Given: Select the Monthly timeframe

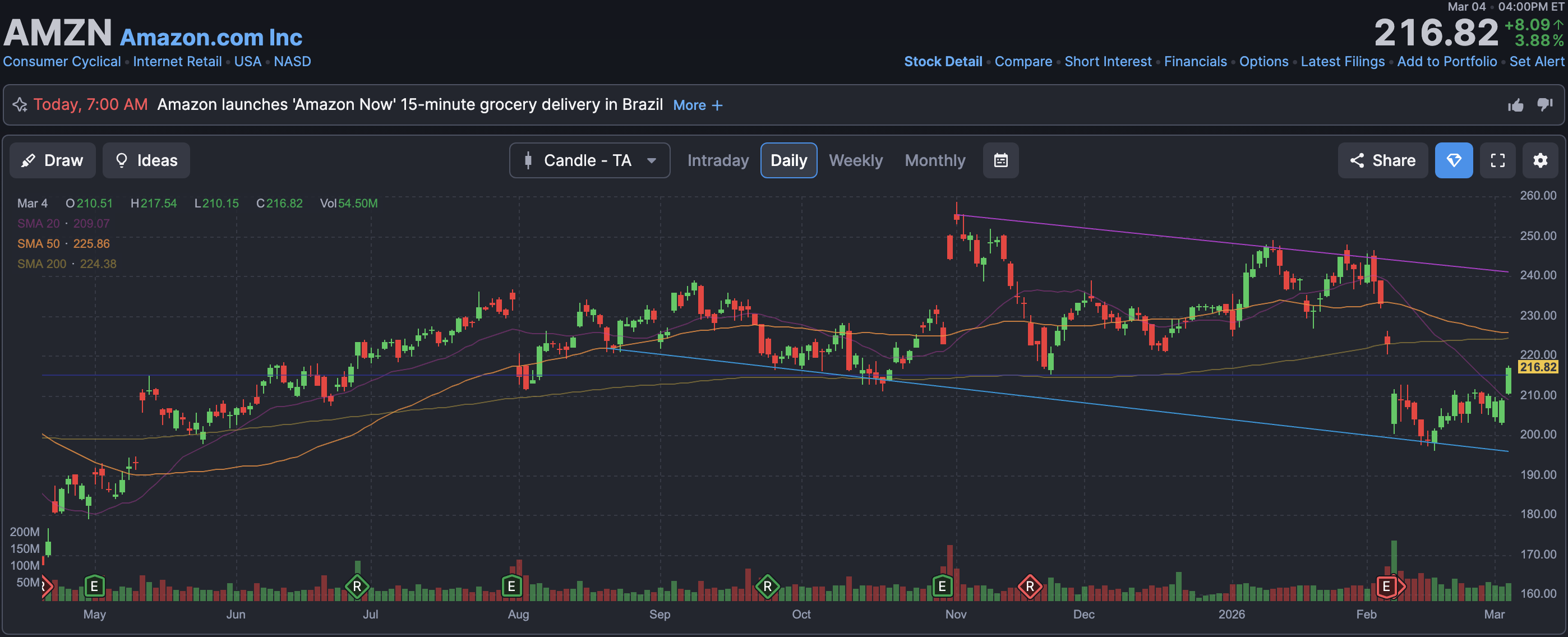Looking at the screenshot, I should pyautogui.click(x=934, y=160).
